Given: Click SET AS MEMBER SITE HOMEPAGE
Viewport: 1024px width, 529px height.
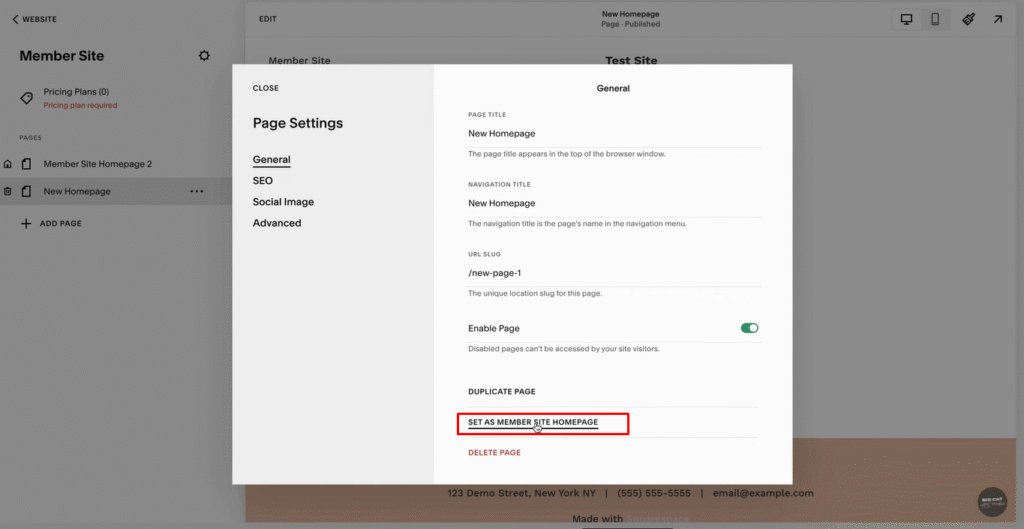Looking at the screenshot, I should click(x=533, y=423).
